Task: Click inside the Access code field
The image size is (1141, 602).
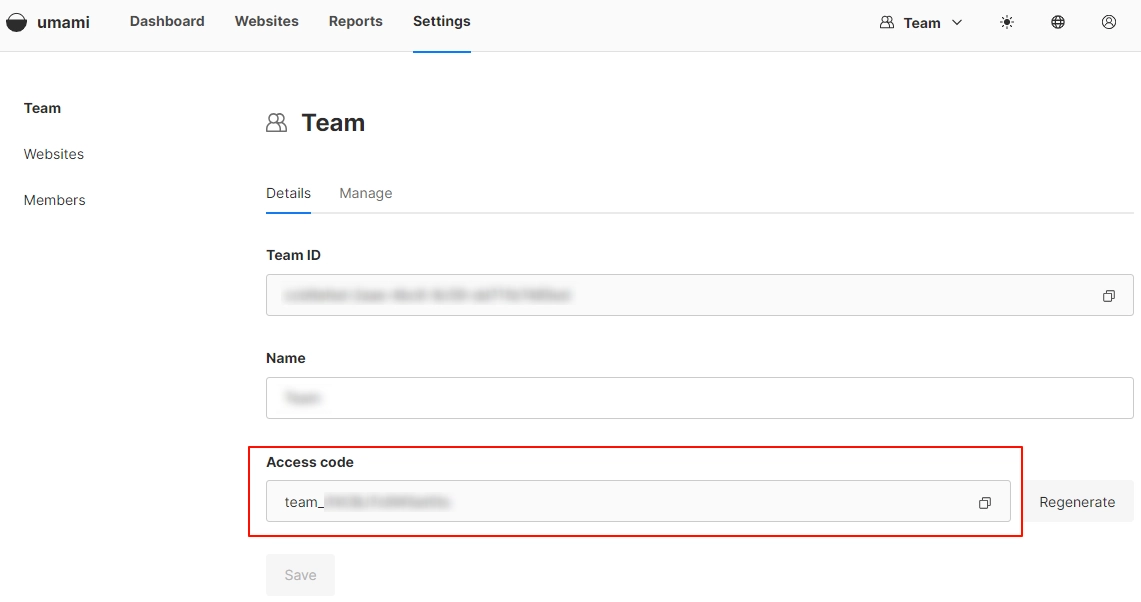Action: [x=620, y=502]
